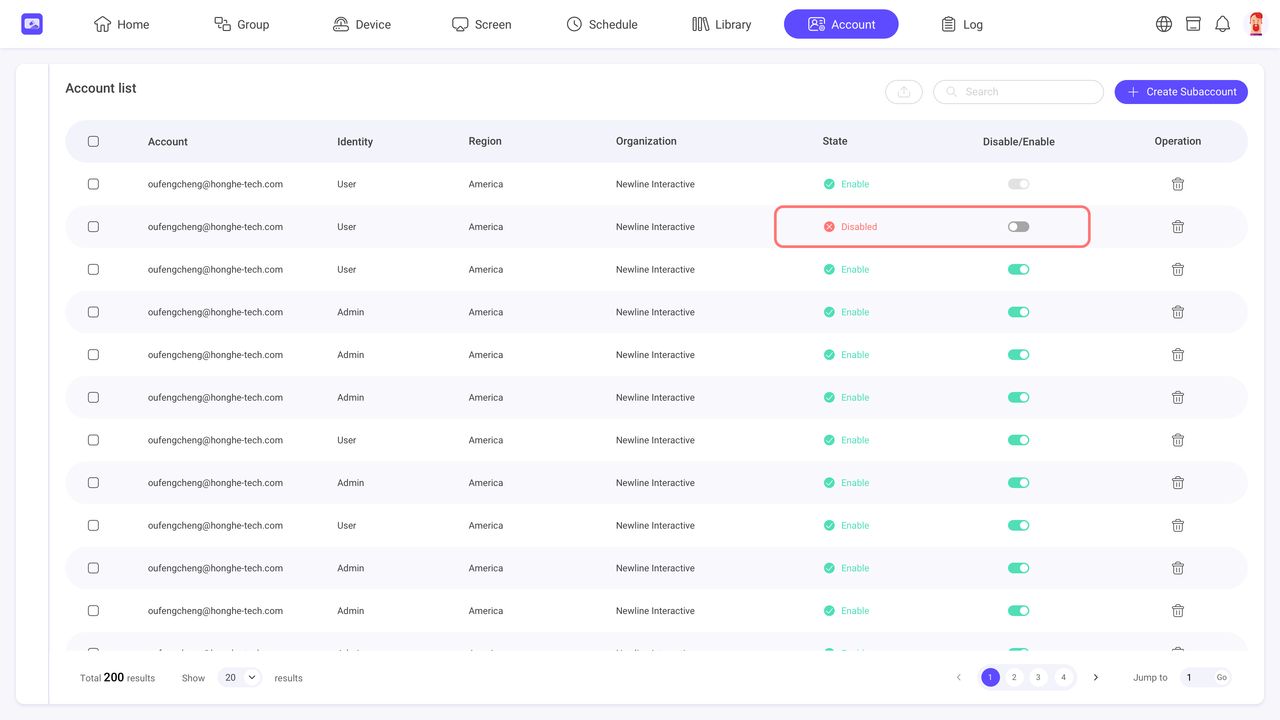This screenshot has height=720, width=1280.
Task: Open the Library tab
Action: 722,24
